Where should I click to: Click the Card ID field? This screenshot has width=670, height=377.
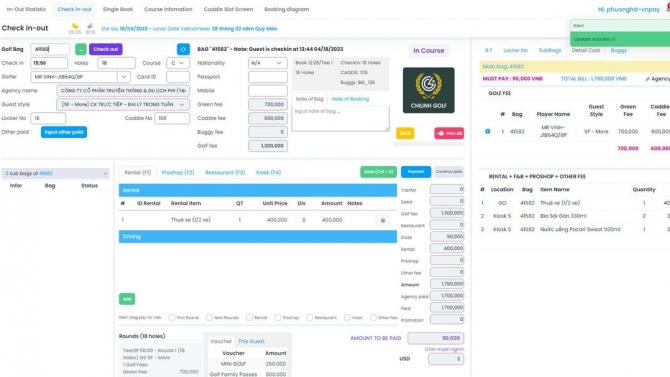[178, 77]
